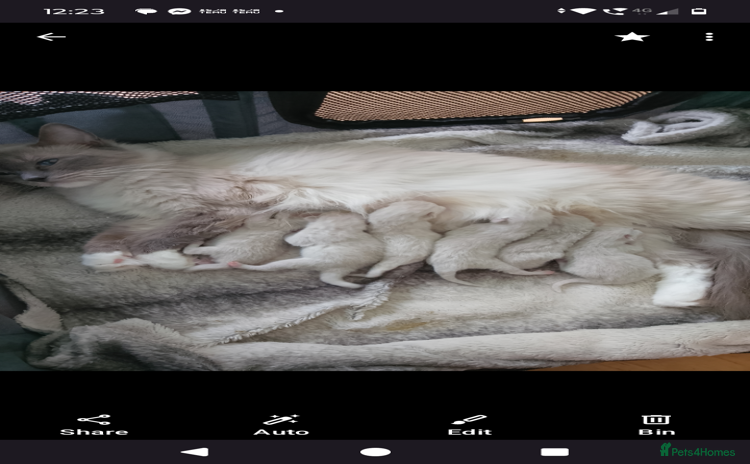Choose the "Auto" text label
The height and width of the screenshot is (464, 750).
[x=281, y=433]
